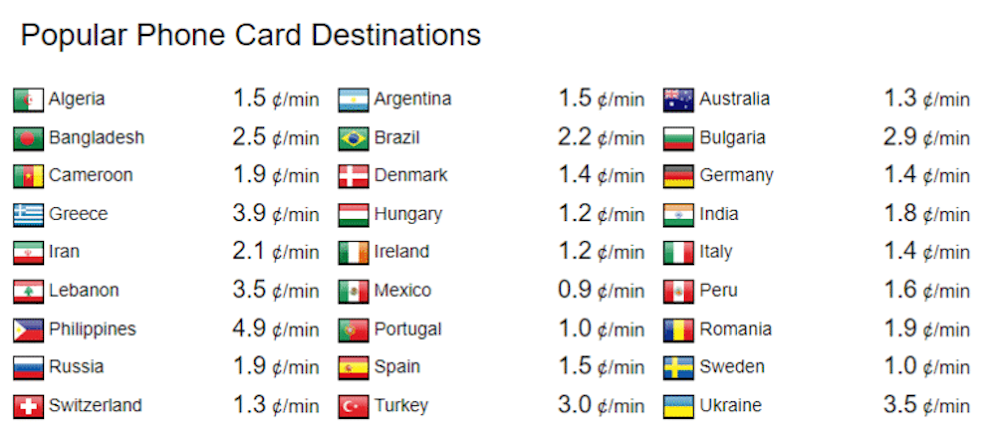Click the Australia flag icon
This screenshot has width=1000, height=440.
679,100
